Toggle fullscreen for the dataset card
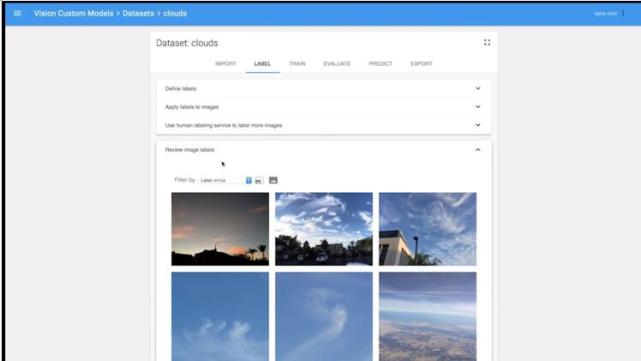 487,43
